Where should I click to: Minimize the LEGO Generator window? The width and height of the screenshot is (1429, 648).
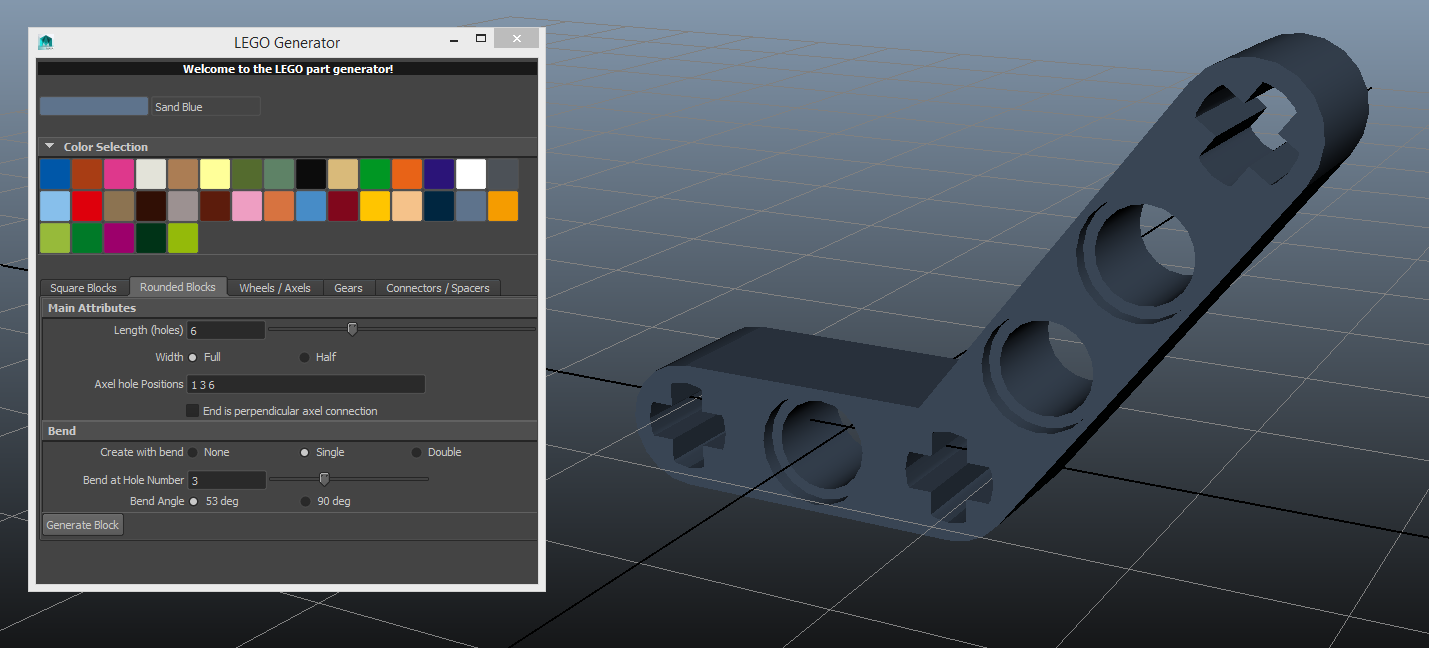[x=455, y=39]
